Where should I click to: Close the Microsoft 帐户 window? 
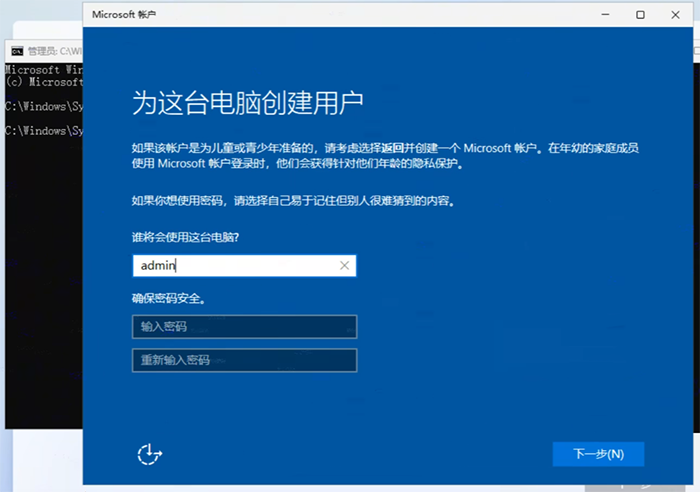tap(675, 15)
